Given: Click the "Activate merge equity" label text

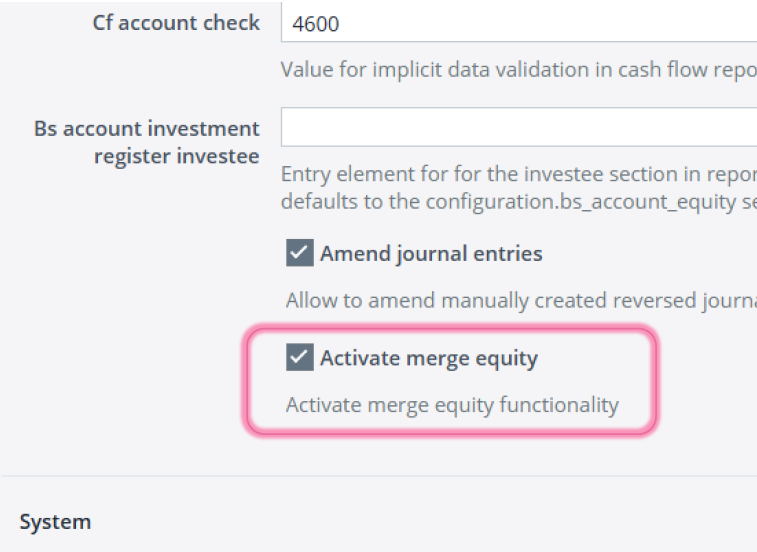Looking at the screenshot, I should point(428,358).
